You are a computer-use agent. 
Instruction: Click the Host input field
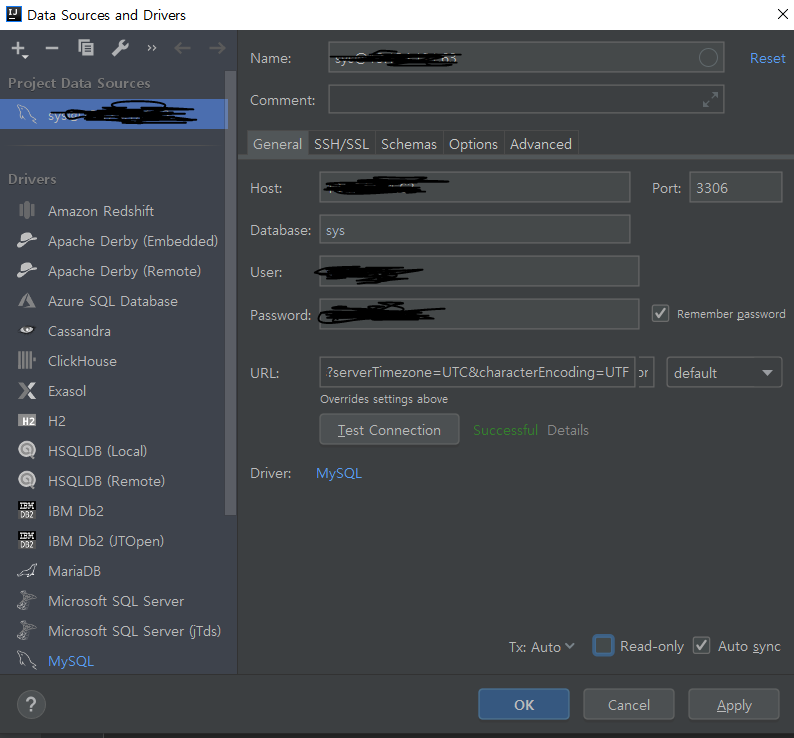click(x=474, y=187)
